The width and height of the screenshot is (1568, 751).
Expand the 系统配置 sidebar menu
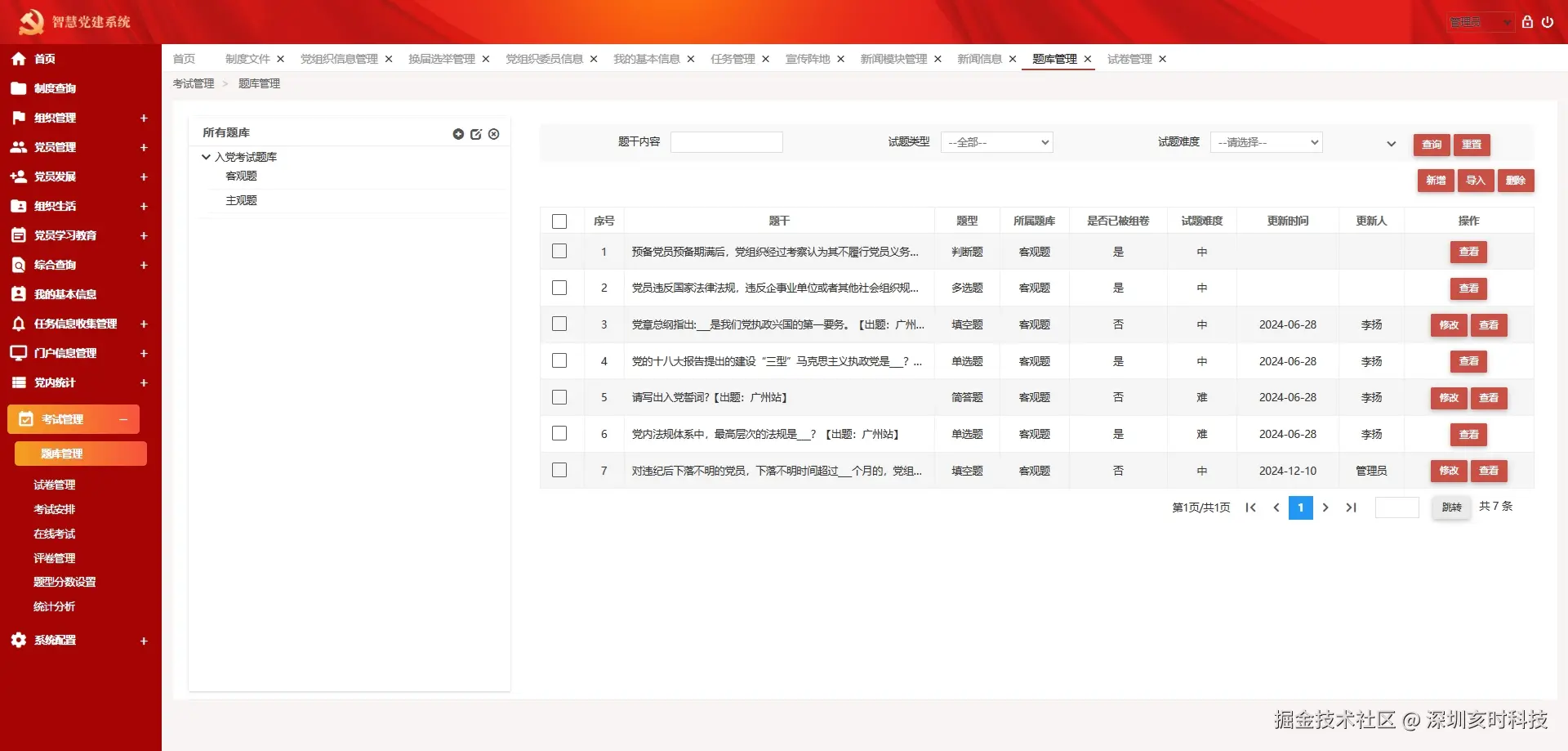(x=144, y=641)
